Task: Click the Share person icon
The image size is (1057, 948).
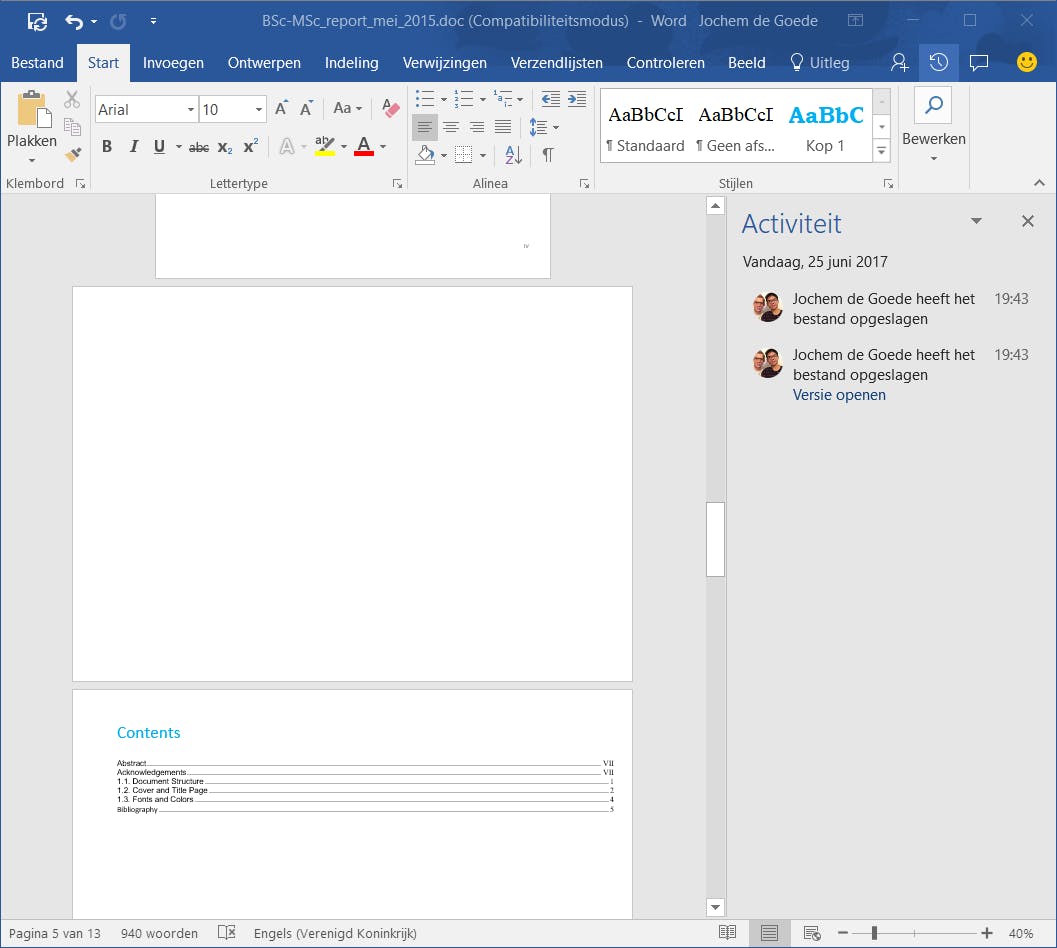Action: click(x=899, y=62)
